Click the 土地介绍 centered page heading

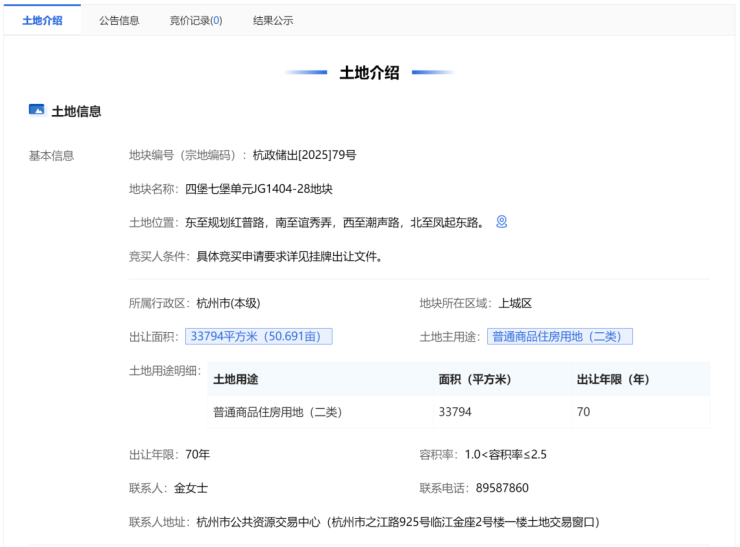tap(369, 72)
